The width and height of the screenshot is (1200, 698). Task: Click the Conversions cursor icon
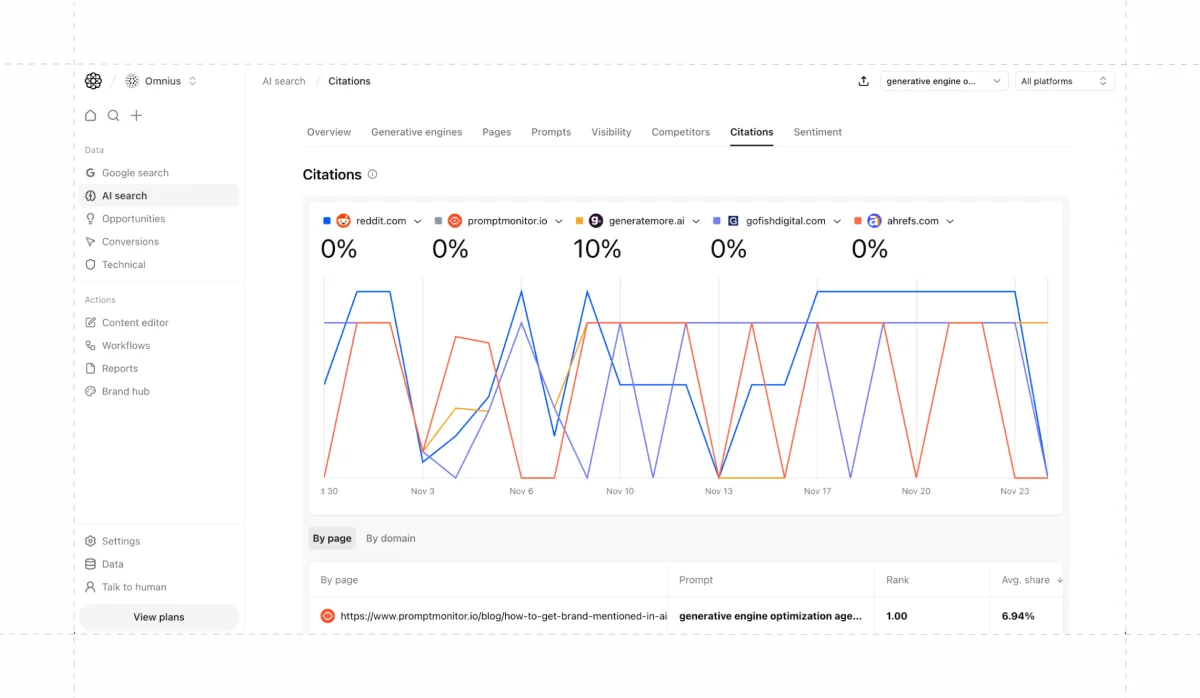coord(91,242)
